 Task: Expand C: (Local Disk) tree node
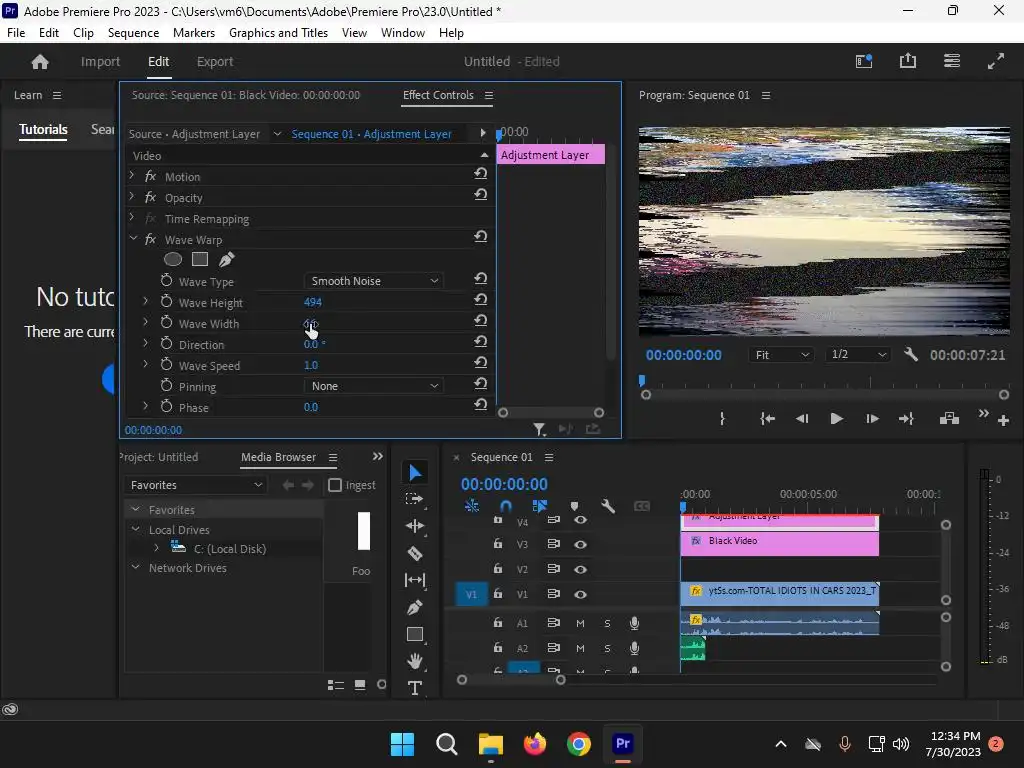[x=156, y=548]
